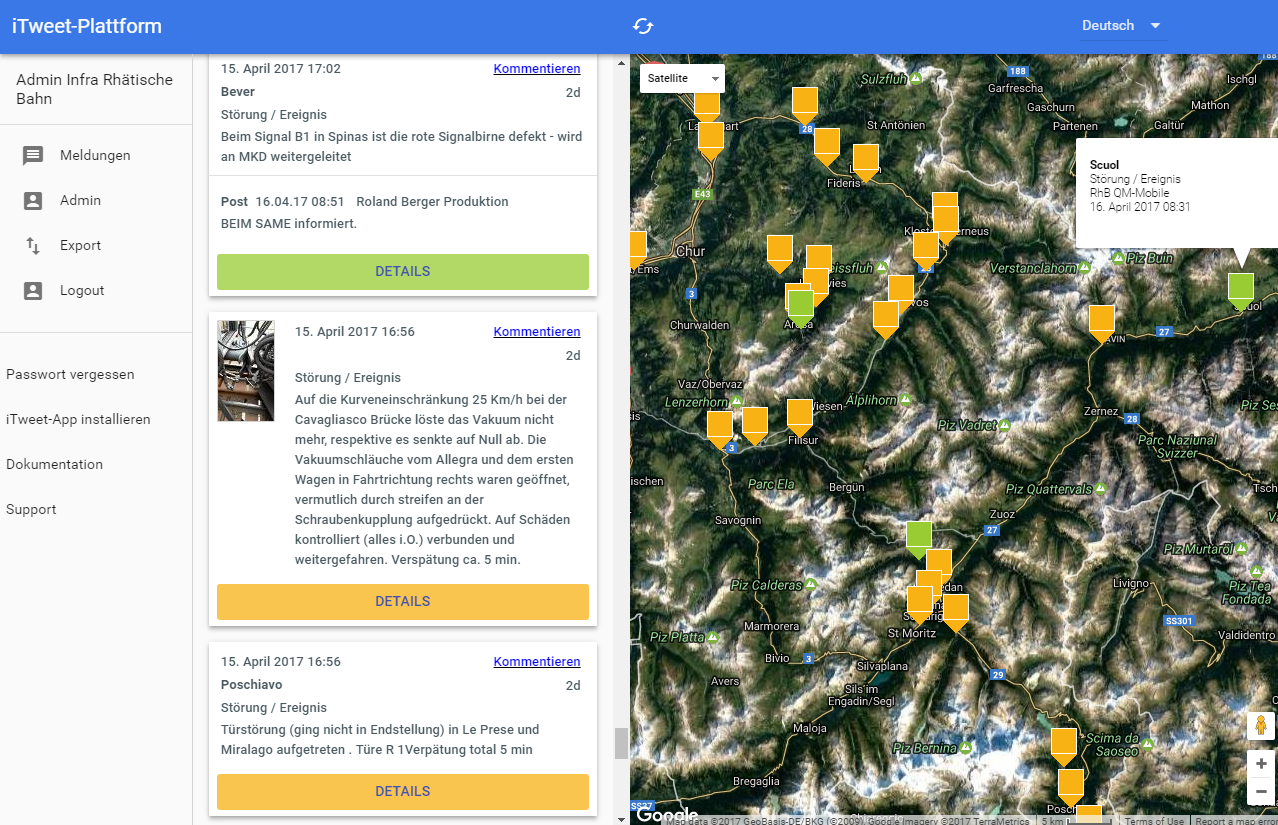Click the iTweet-Plattform header title
Viewport: 1278px width, 825px height.
87,26
